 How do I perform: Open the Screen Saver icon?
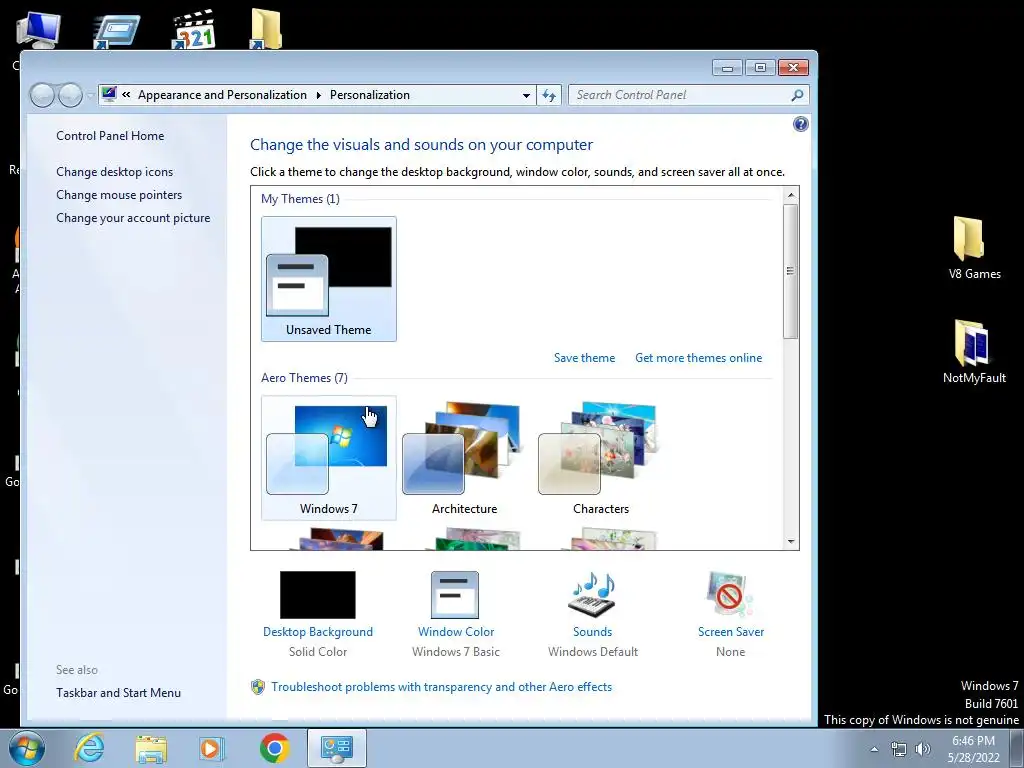click(x=729, y=595)
